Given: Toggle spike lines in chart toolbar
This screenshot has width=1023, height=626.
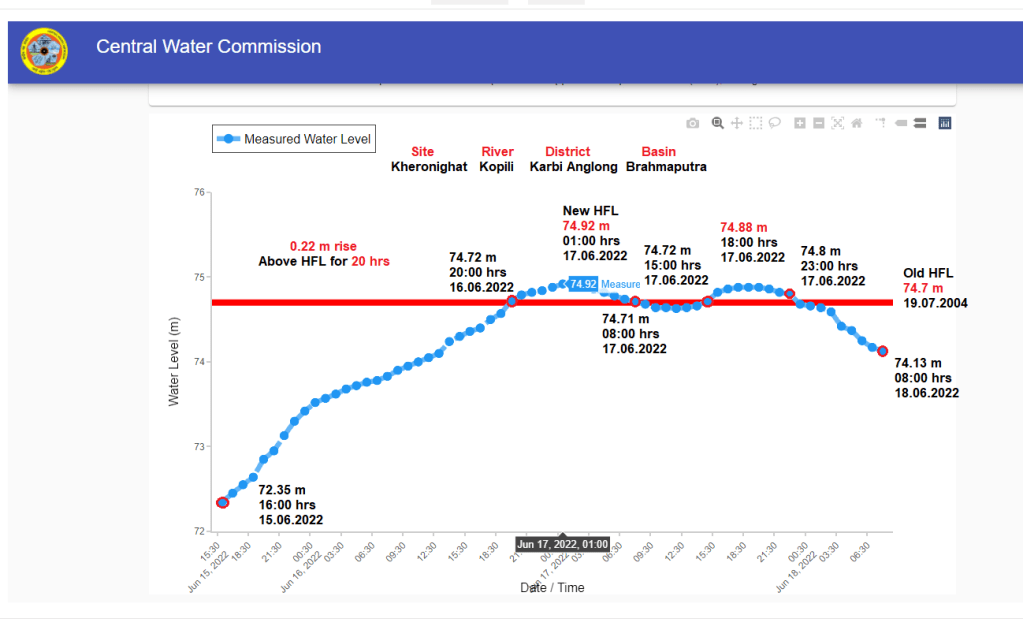Looking at the screenshot, I should [881, 123].
